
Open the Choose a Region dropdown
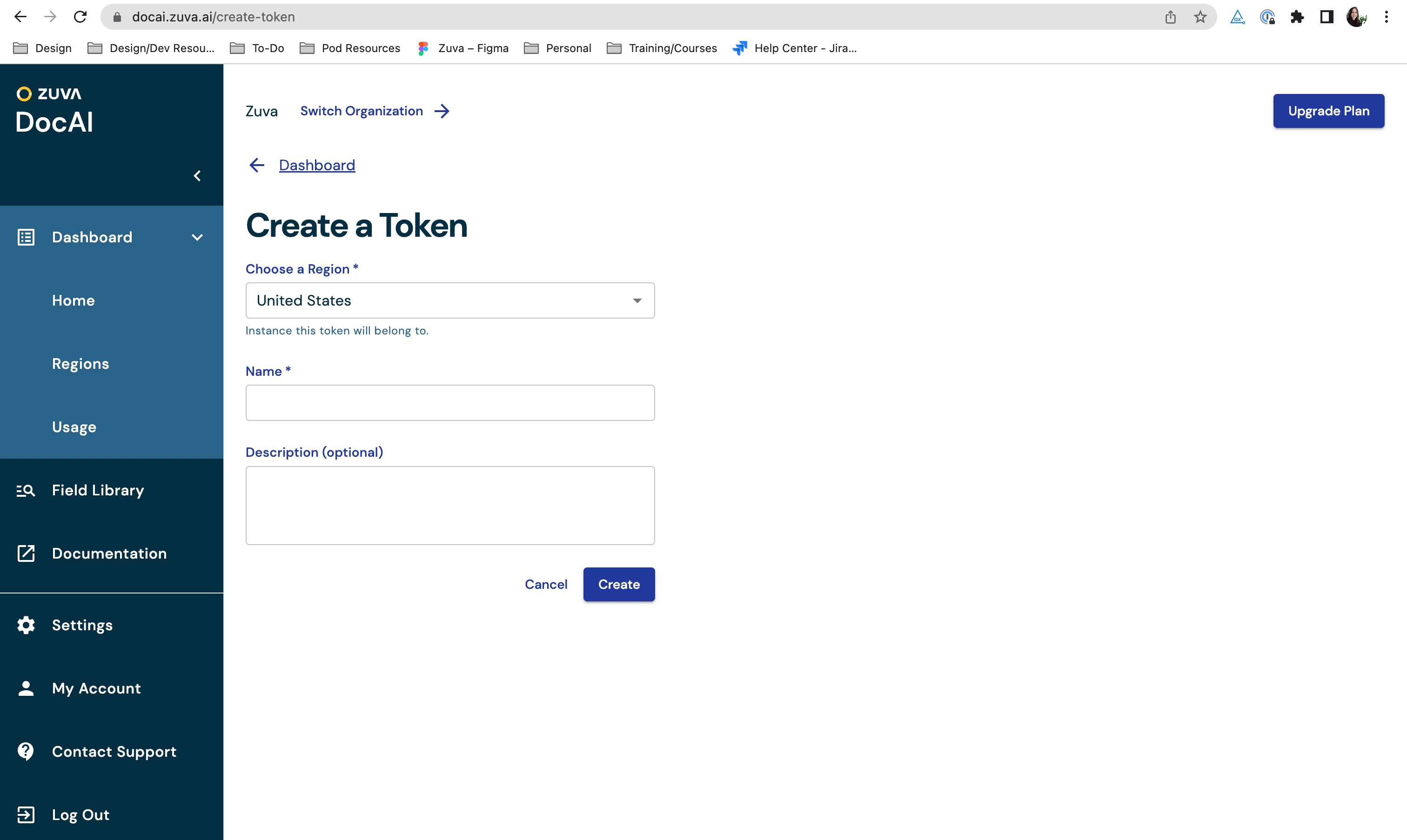coord(450,300)
